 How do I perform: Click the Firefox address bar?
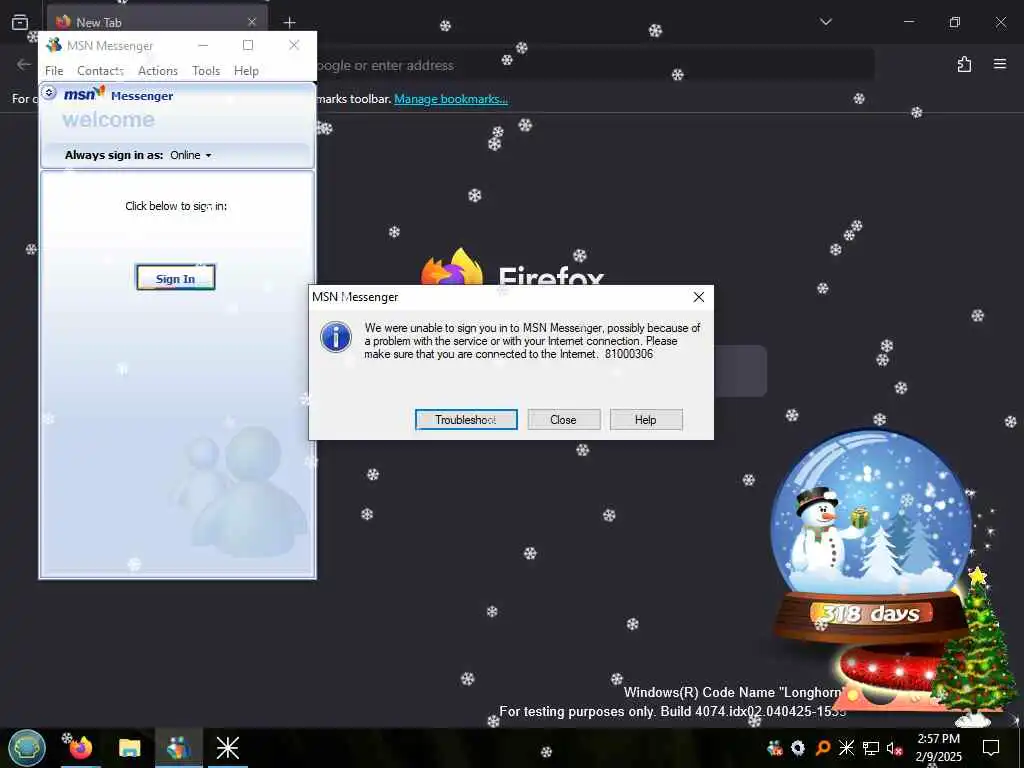point(594,65)
